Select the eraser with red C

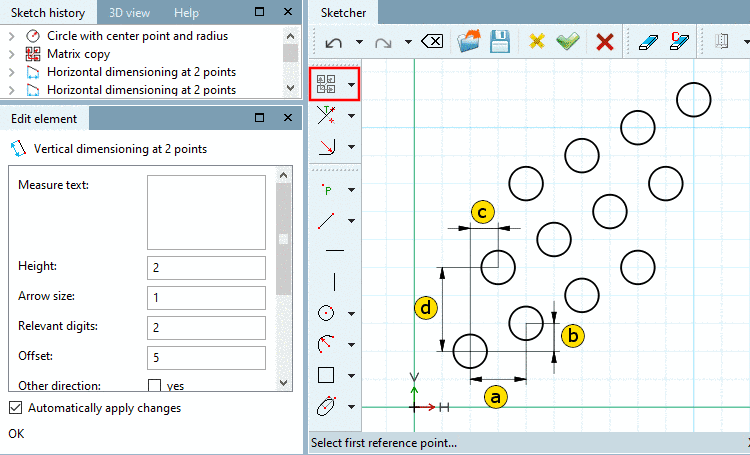point(679,41)
